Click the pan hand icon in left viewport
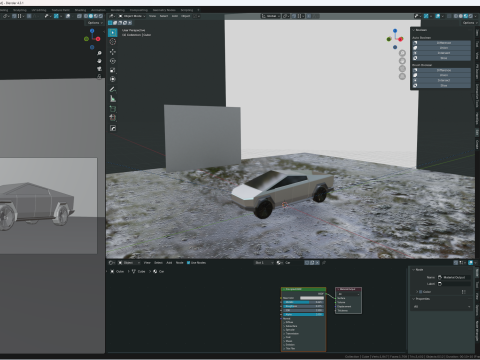480x360 pixels. [x=99, y=61]
